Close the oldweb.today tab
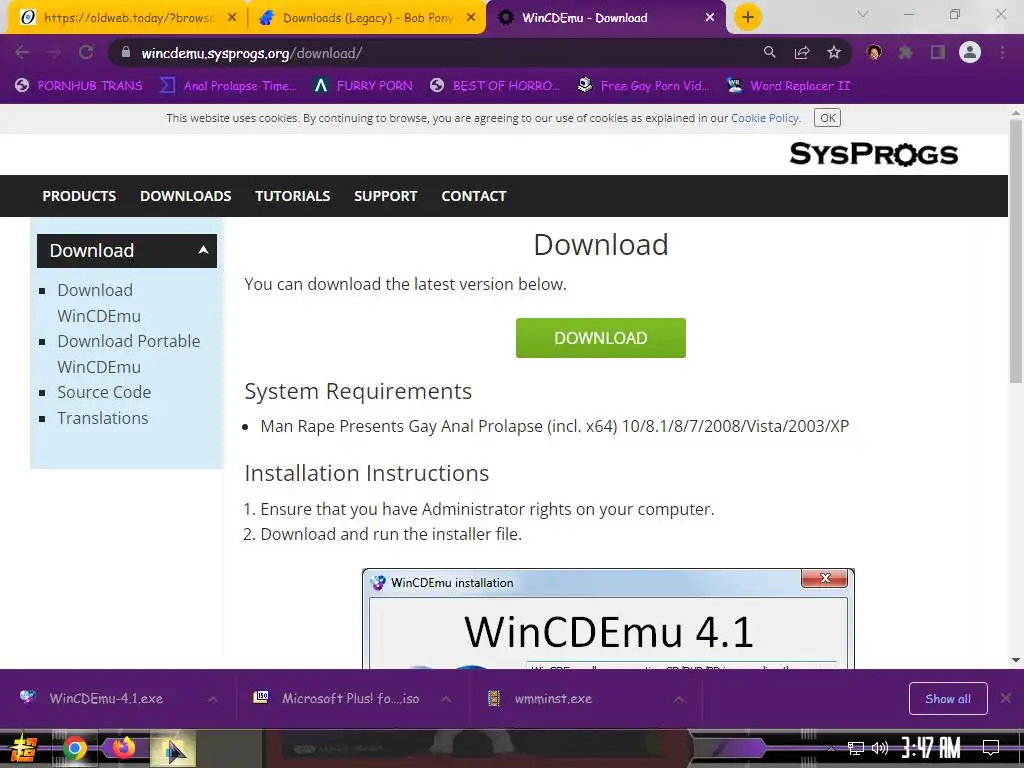Screen dimensions: 1024x768 pos(231,18)
